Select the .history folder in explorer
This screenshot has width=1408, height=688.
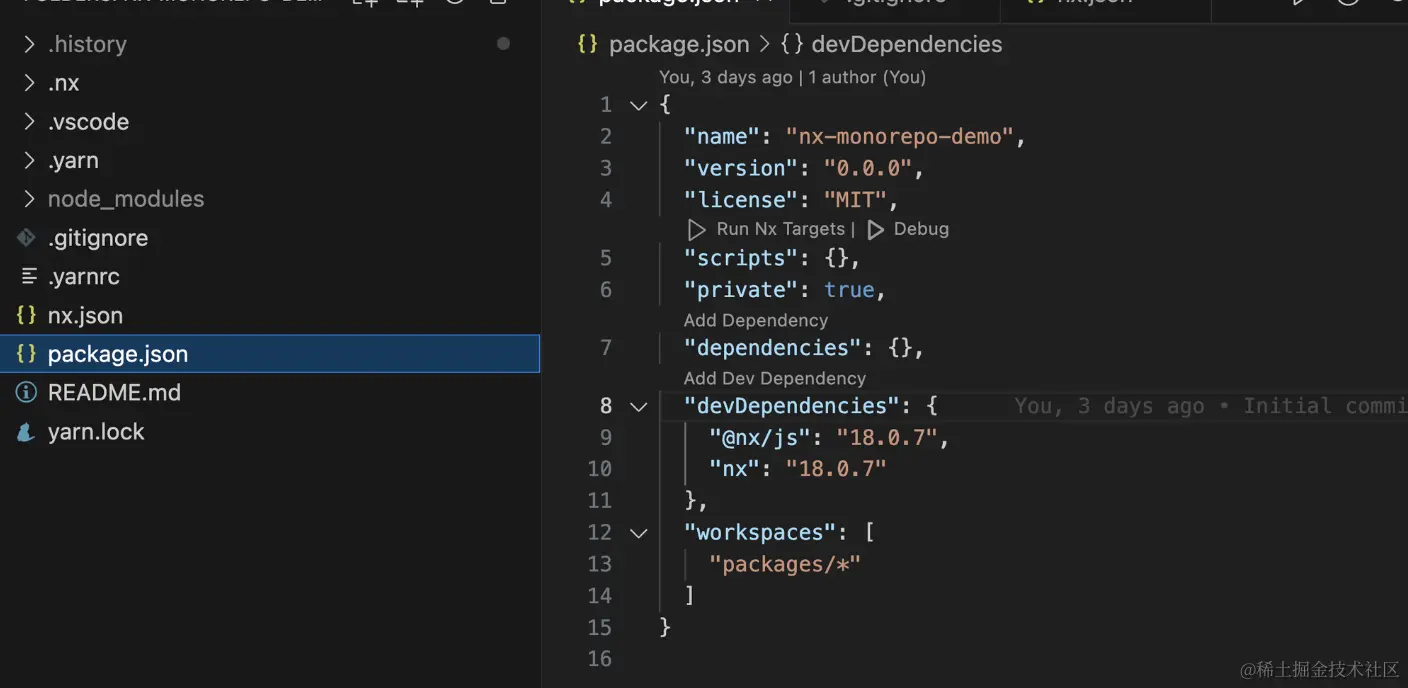click(x=270, y=44)
